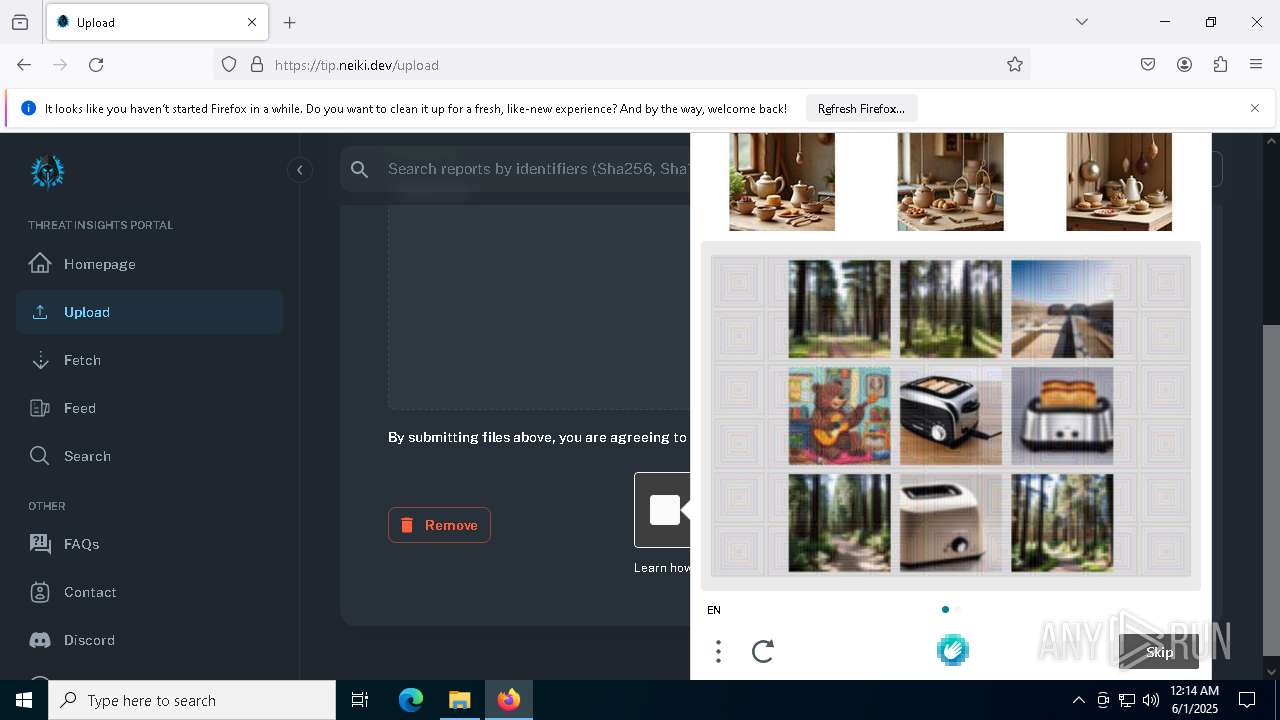Open File Explorer from the taskbar
Viewport: 1280px width, 720px height.
click(459, 700)
